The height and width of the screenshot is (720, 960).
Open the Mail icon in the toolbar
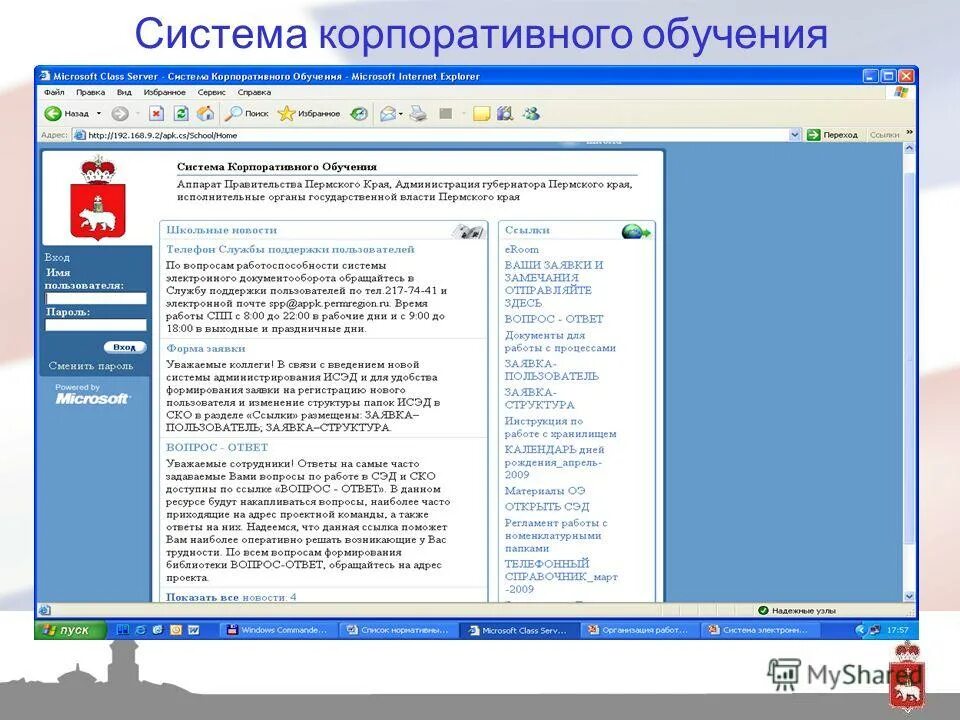point(389,113)
